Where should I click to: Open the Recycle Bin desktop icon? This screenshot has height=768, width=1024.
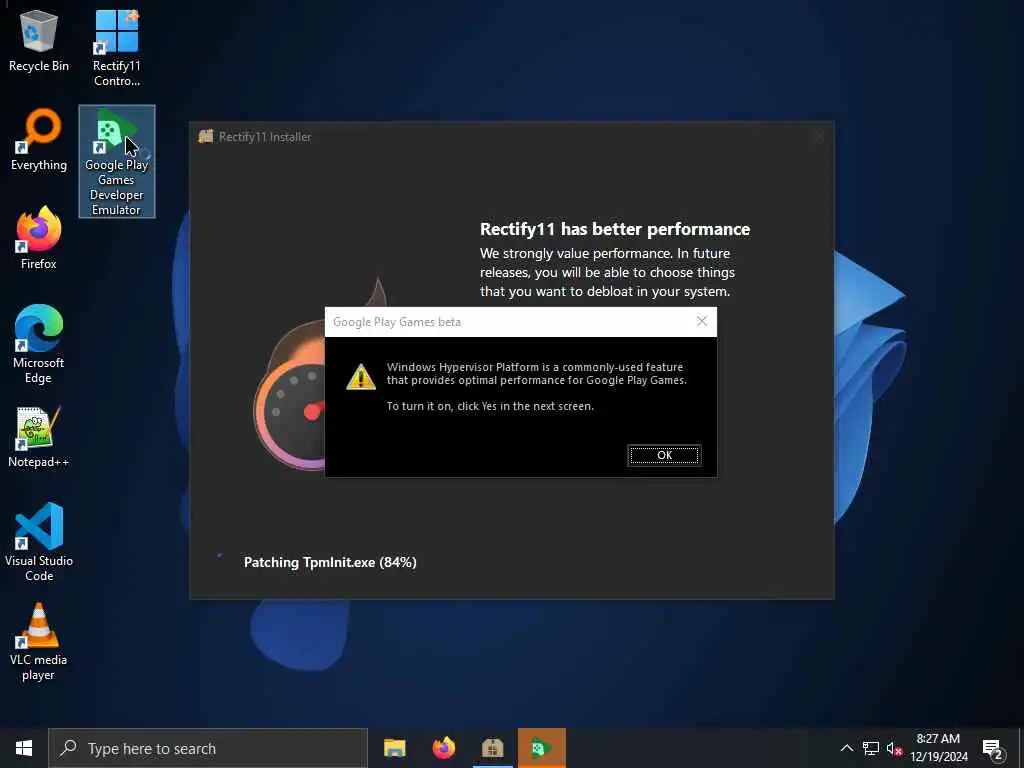click(39, 41)
